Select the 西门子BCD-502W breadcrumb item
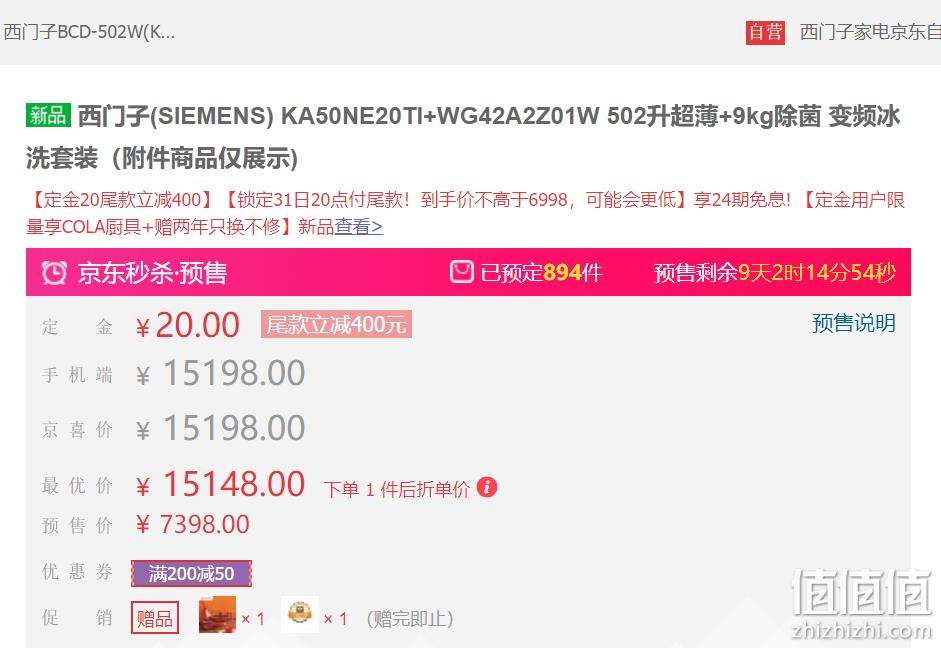Viewport: 941px width, 648px height. click(89, 32)
